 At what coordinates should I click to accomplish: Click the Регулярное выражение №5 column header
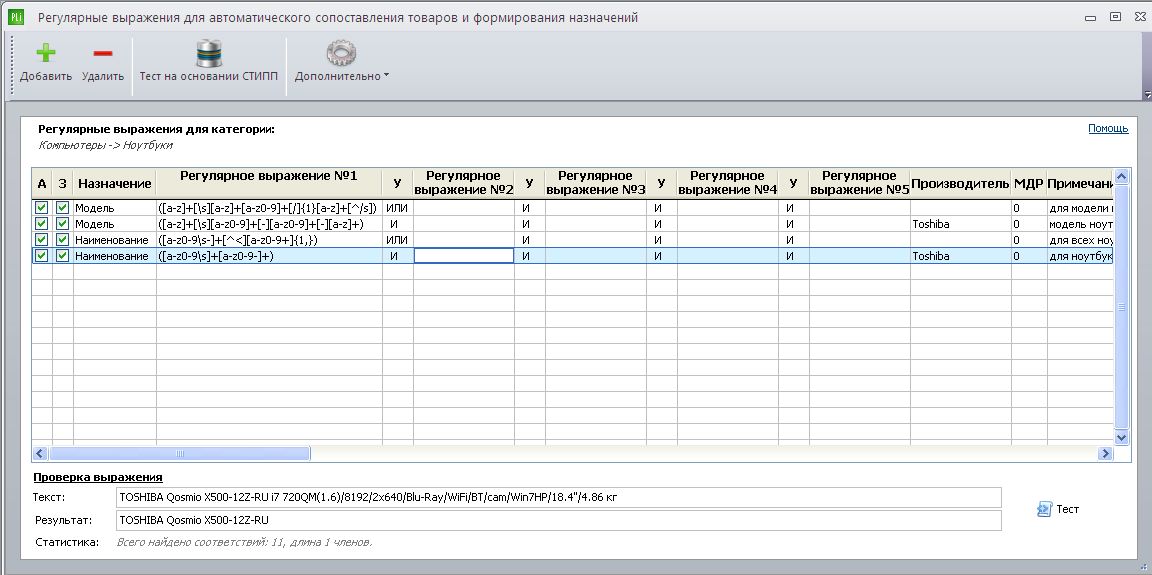pos(860,184)
